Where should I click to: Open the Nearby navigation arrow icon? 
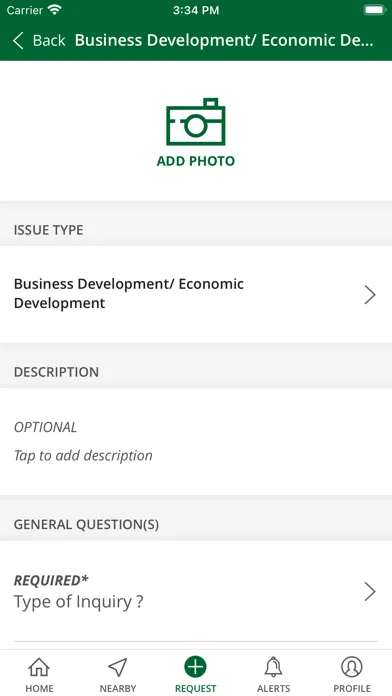click(118, 667)
